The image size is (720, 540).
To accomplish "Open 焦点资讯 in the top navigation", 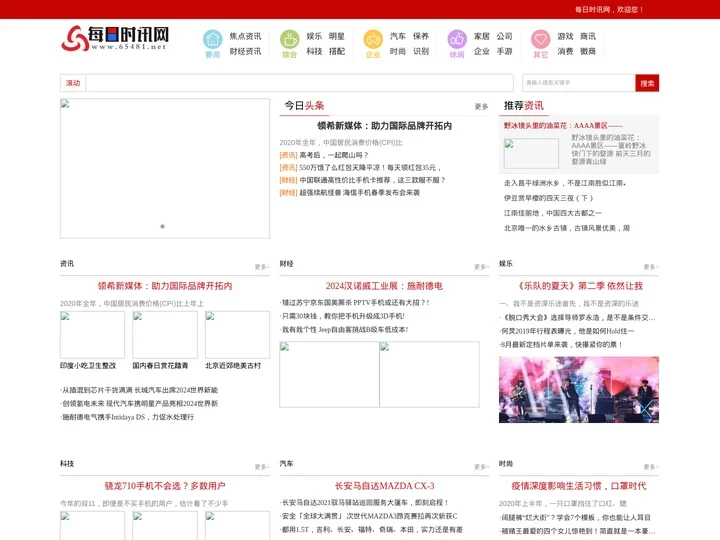I will coord(245,36).
